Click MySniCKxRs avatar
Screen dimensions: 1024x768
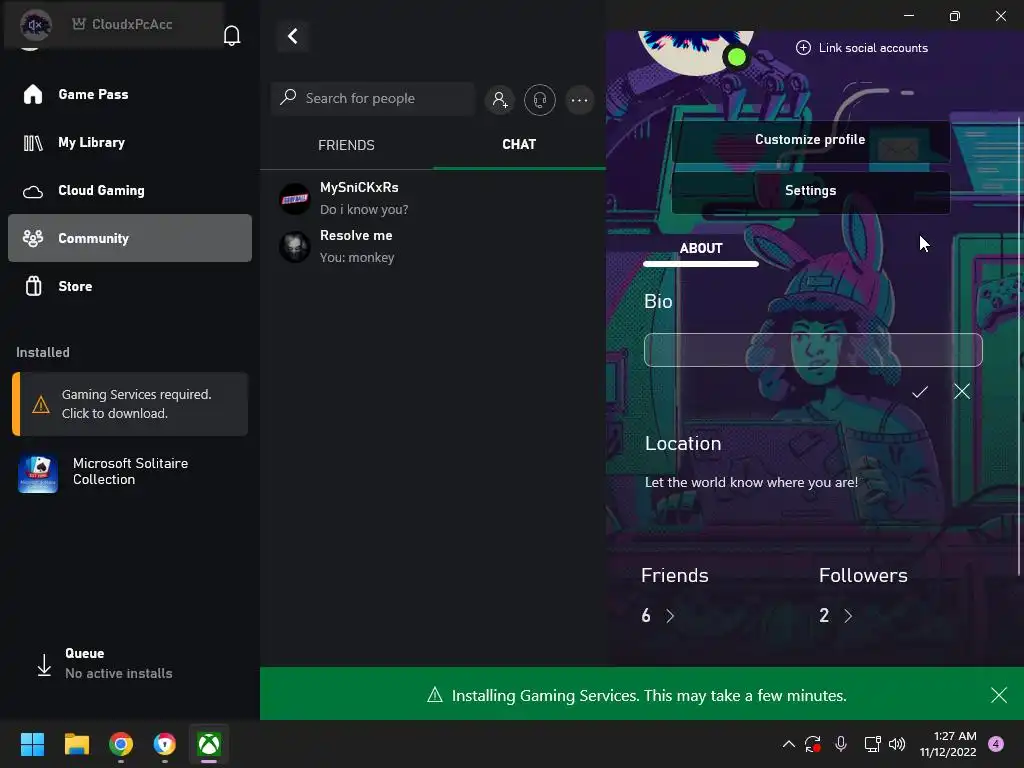pyautogui.click(x=295, y=199)
